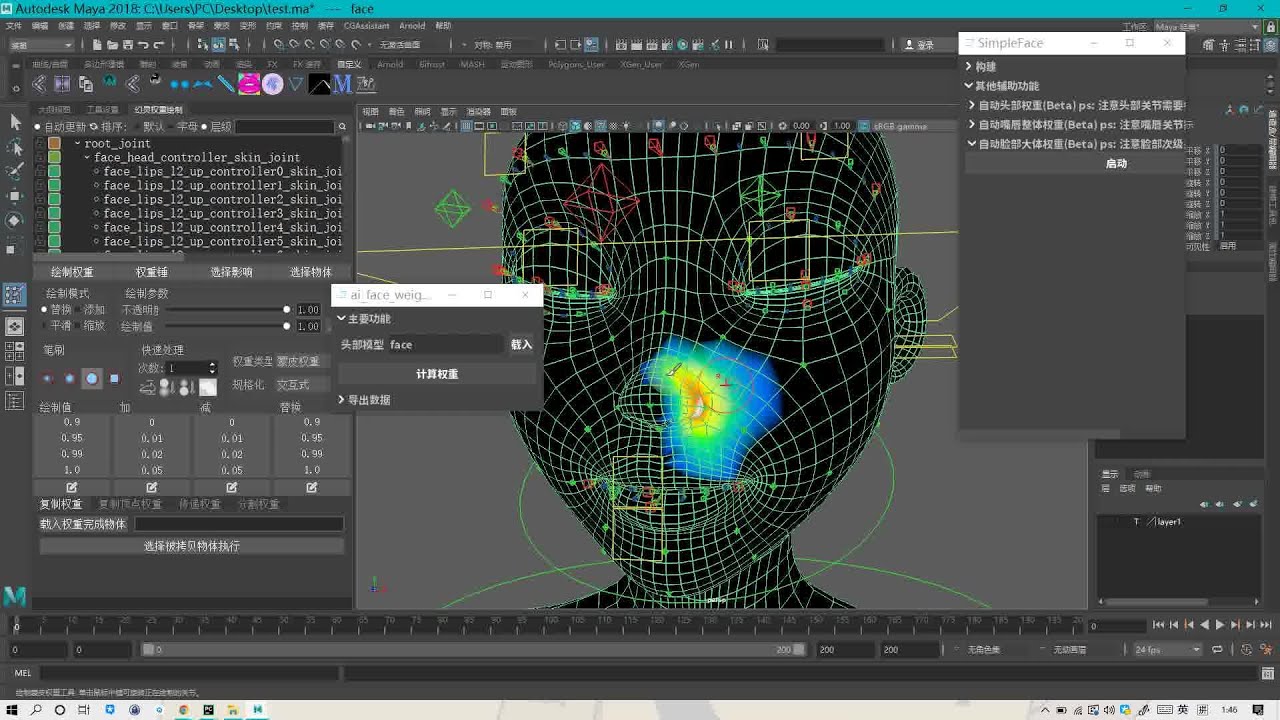Select the 缩放 paint mode radio

(x=78, y=326)
